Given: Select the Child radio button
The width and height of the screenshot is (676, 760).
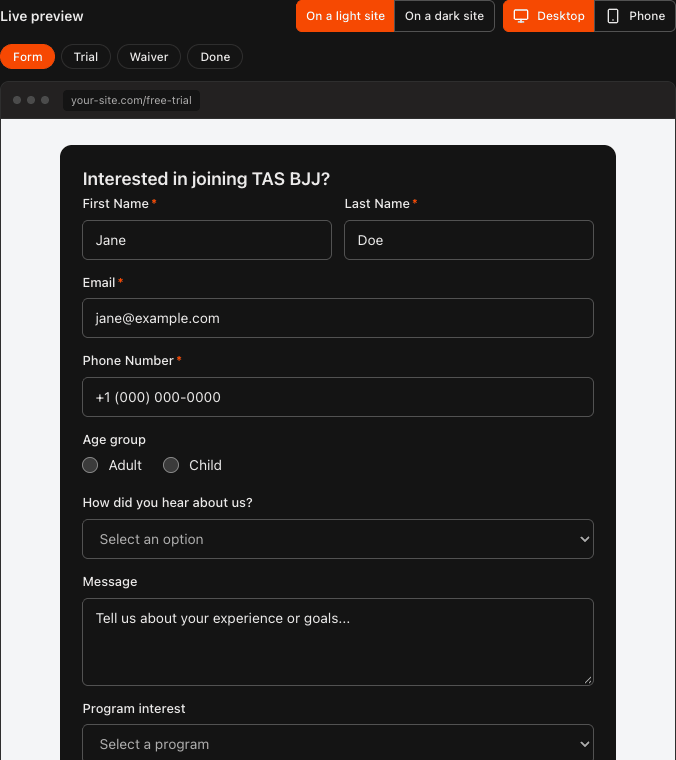Looking at the screenshot, I should pos(171,465).
